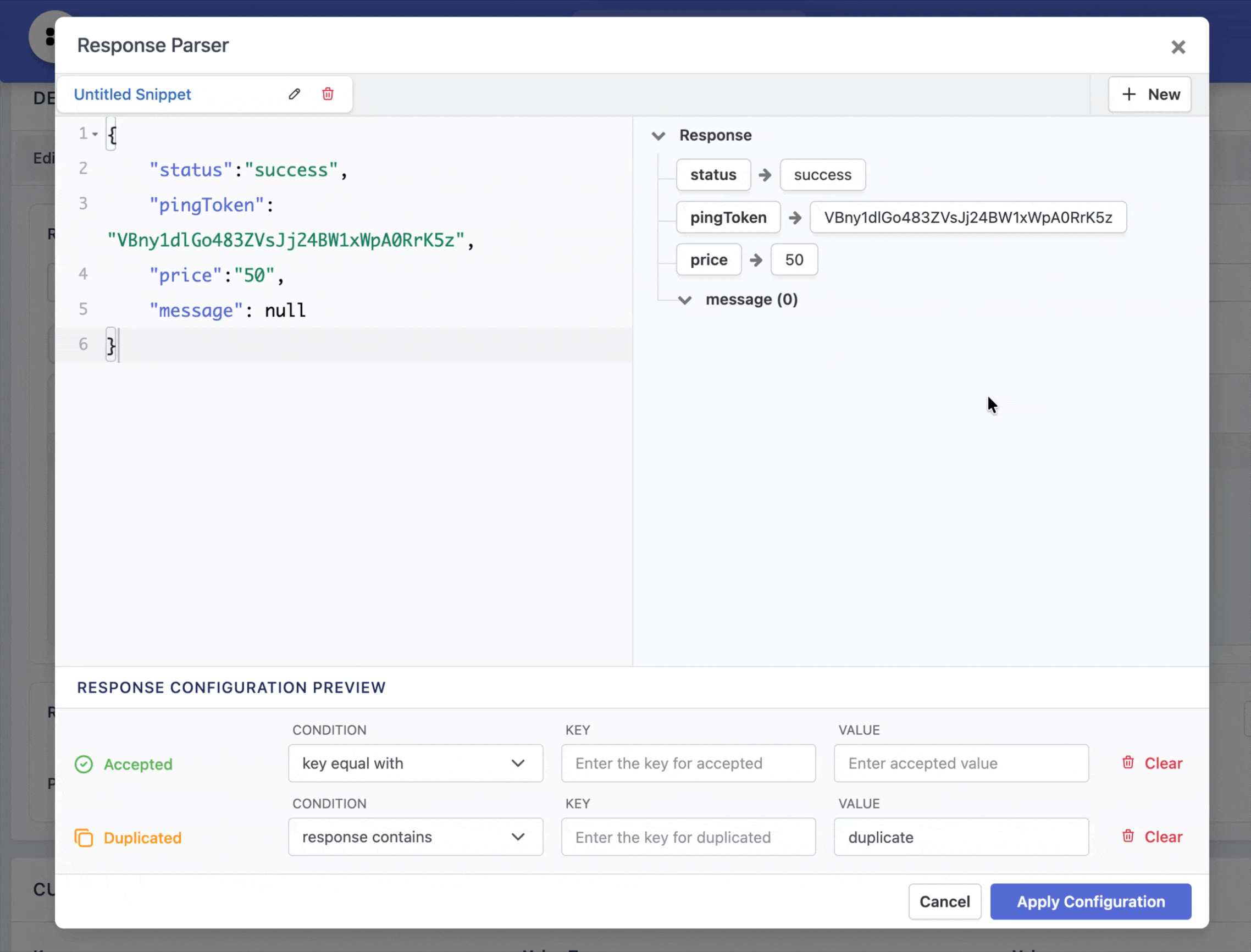Screen dimensions: 1251x952
Task: Collapse the Response tree node
Action: (658, 135)
